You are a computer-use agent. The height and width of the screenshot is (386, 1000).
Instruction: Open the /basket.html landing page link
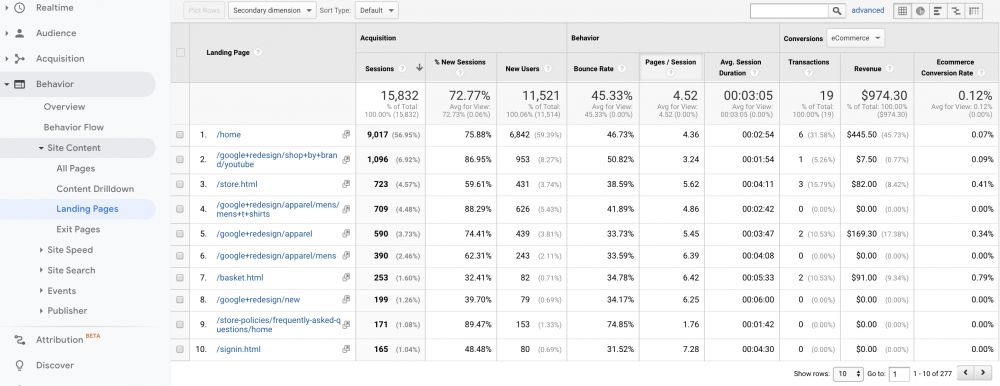pyautogui.click(x=240, y=278)
